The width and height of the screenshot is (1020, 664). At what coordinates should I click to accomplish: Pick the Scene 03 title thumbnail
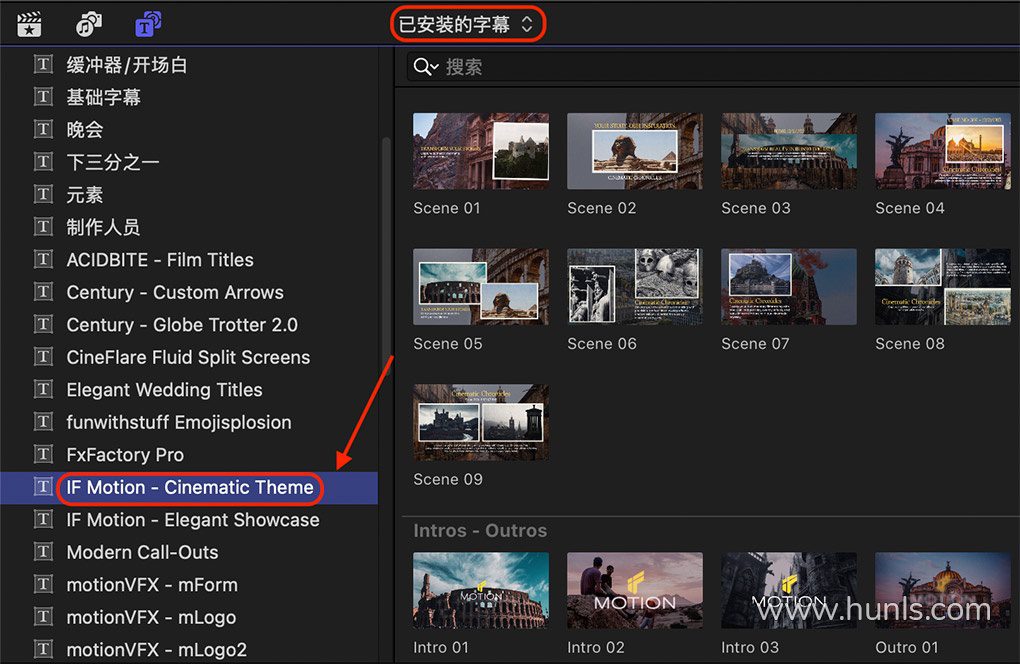pos(789,151)
